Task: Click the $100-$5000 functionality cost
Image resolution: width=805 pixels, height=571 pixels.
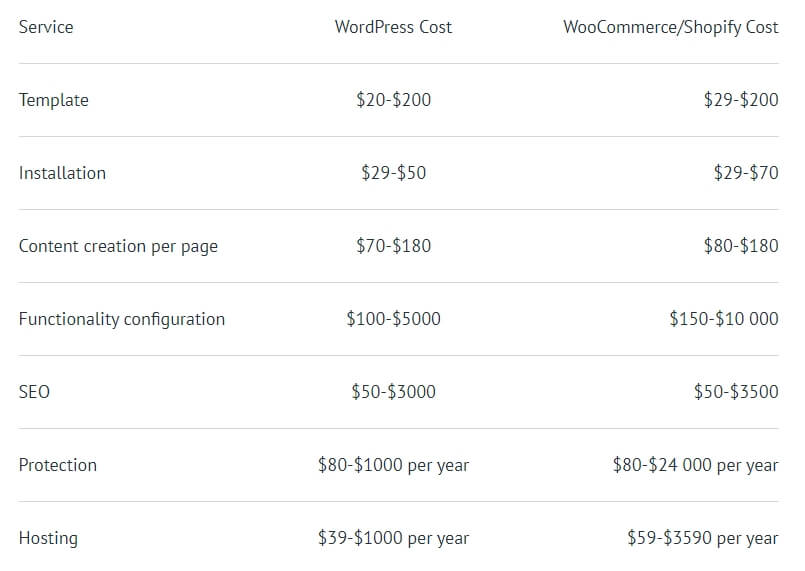Action: [393, 318]
